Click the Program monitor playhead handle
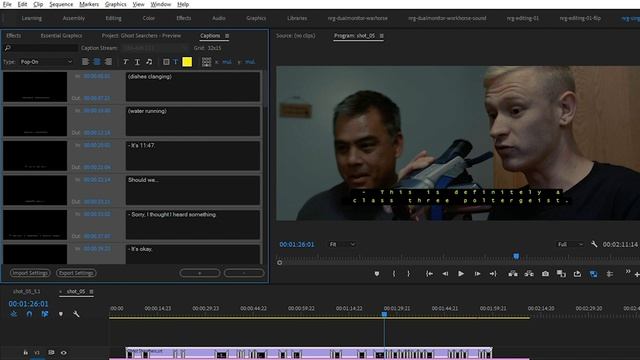Viewport: 640px width, 360px height. 516,256
